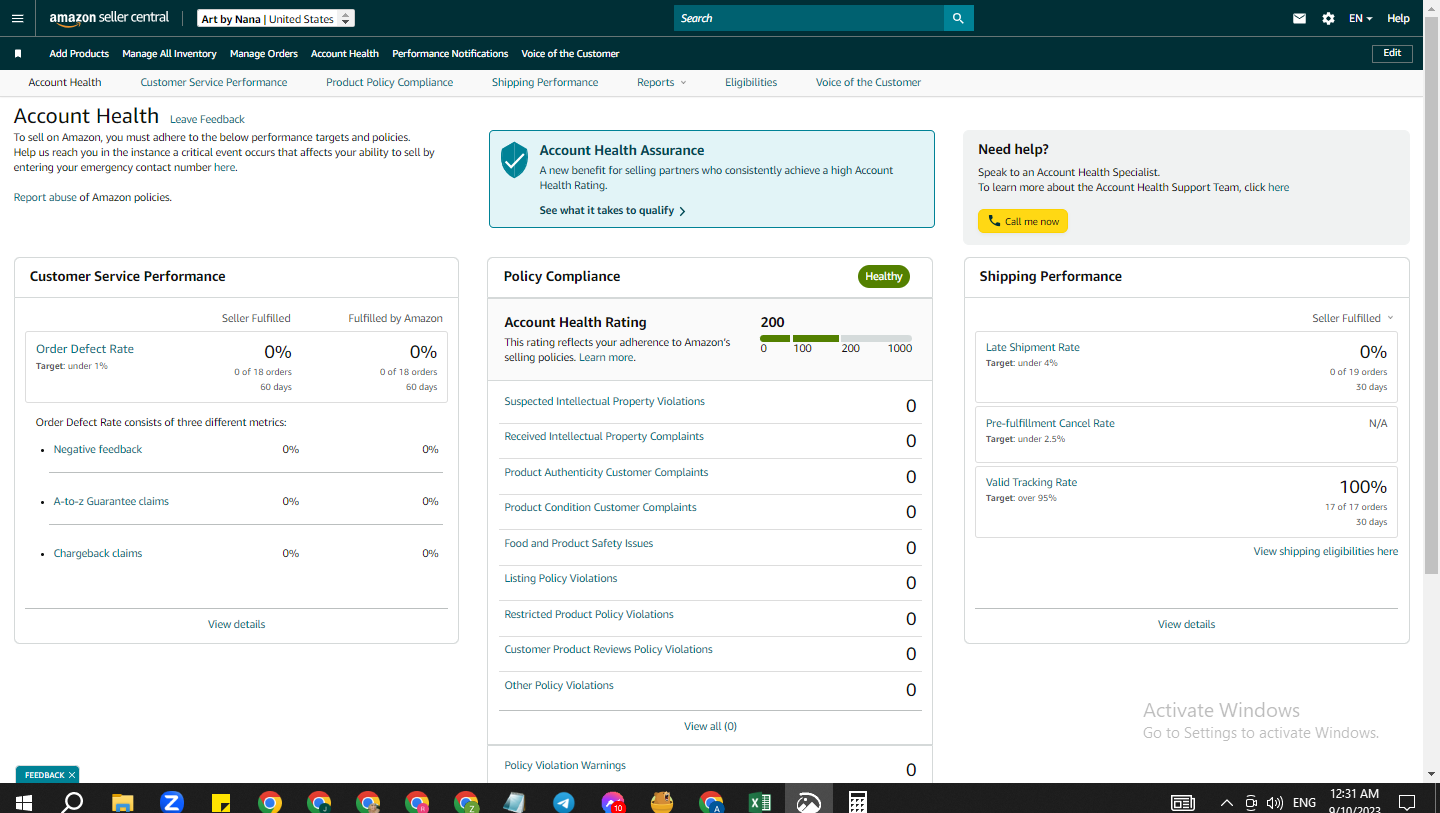Open File Explorer from the taskbar
Screen dimensions: 1440x813
click(x=122, y=802)
